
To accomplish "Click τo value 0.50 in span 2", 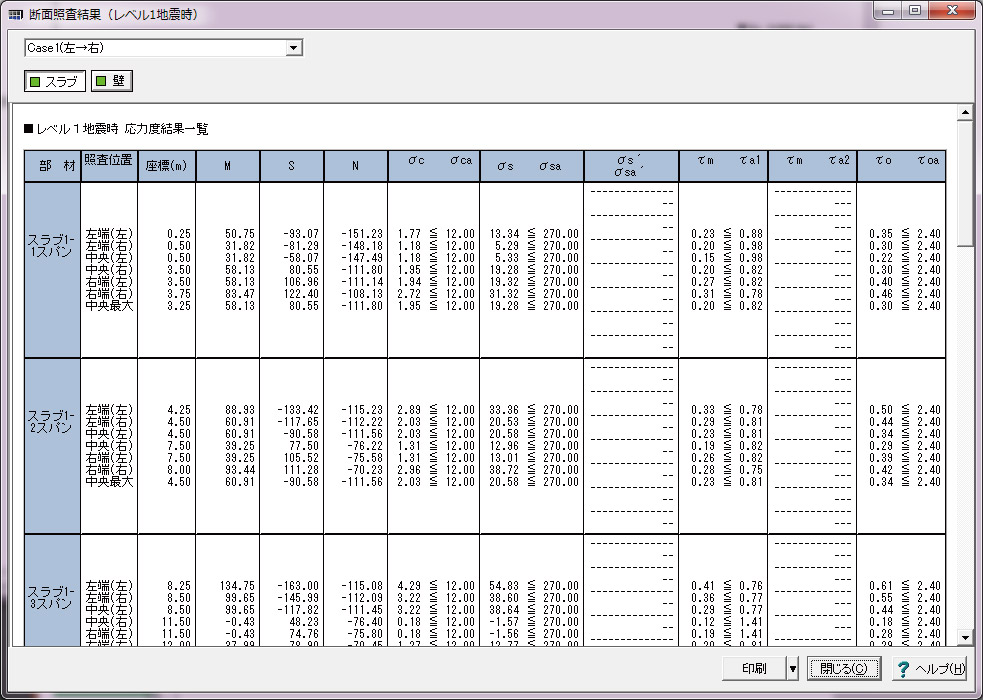I will pyautogui.click(x=881, y=410).
